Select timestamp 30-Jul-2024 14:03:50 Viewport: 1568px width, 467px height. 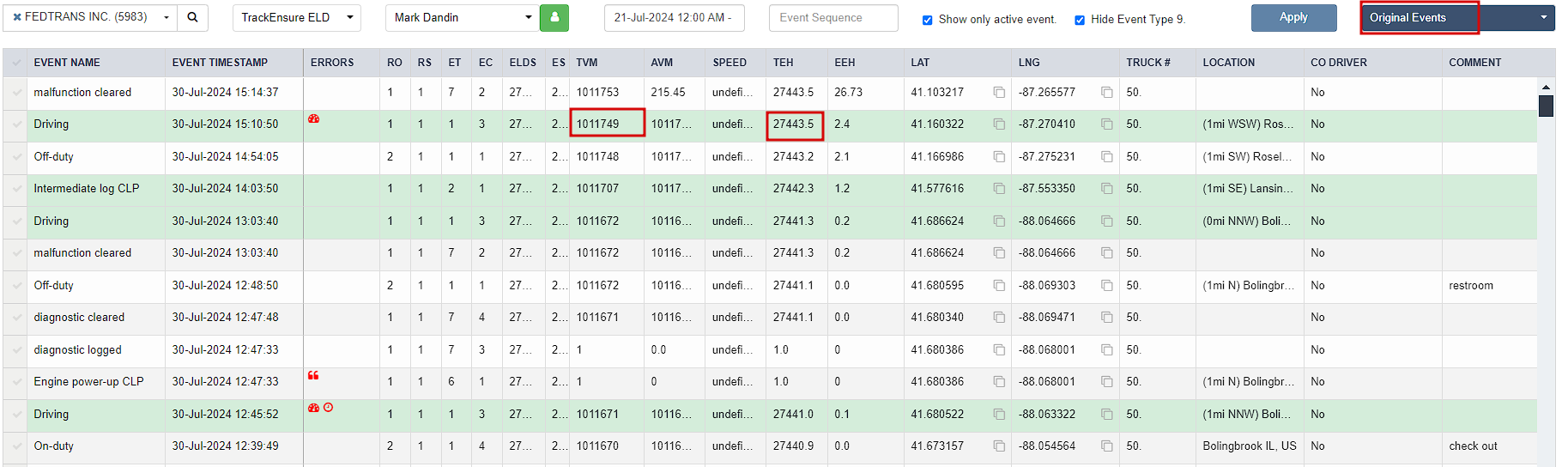(x=225, y=189)
